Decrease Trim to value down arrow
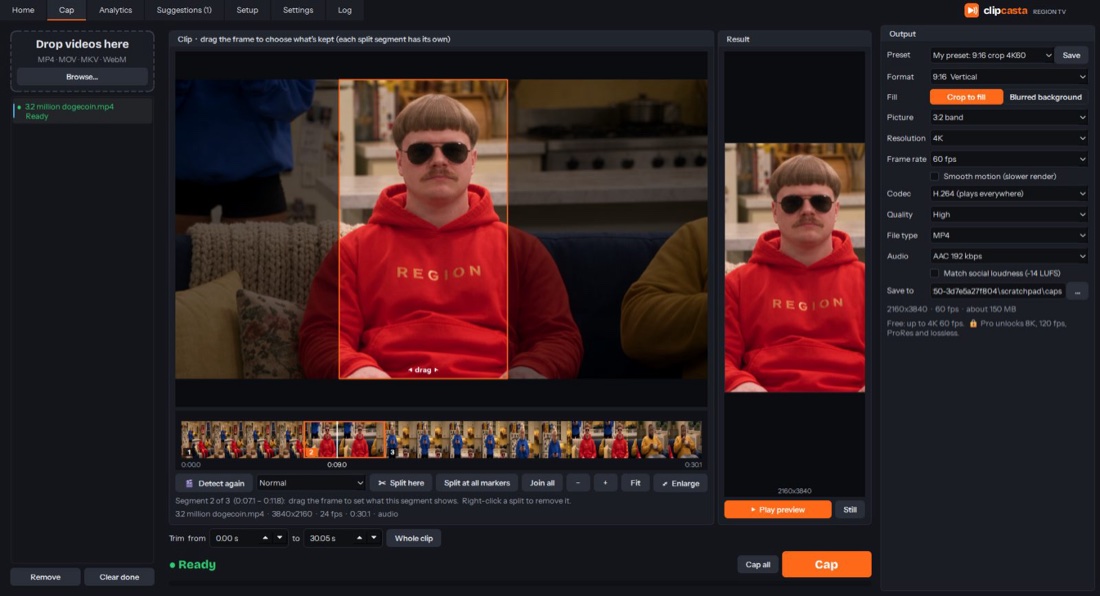 coord(374,538)
